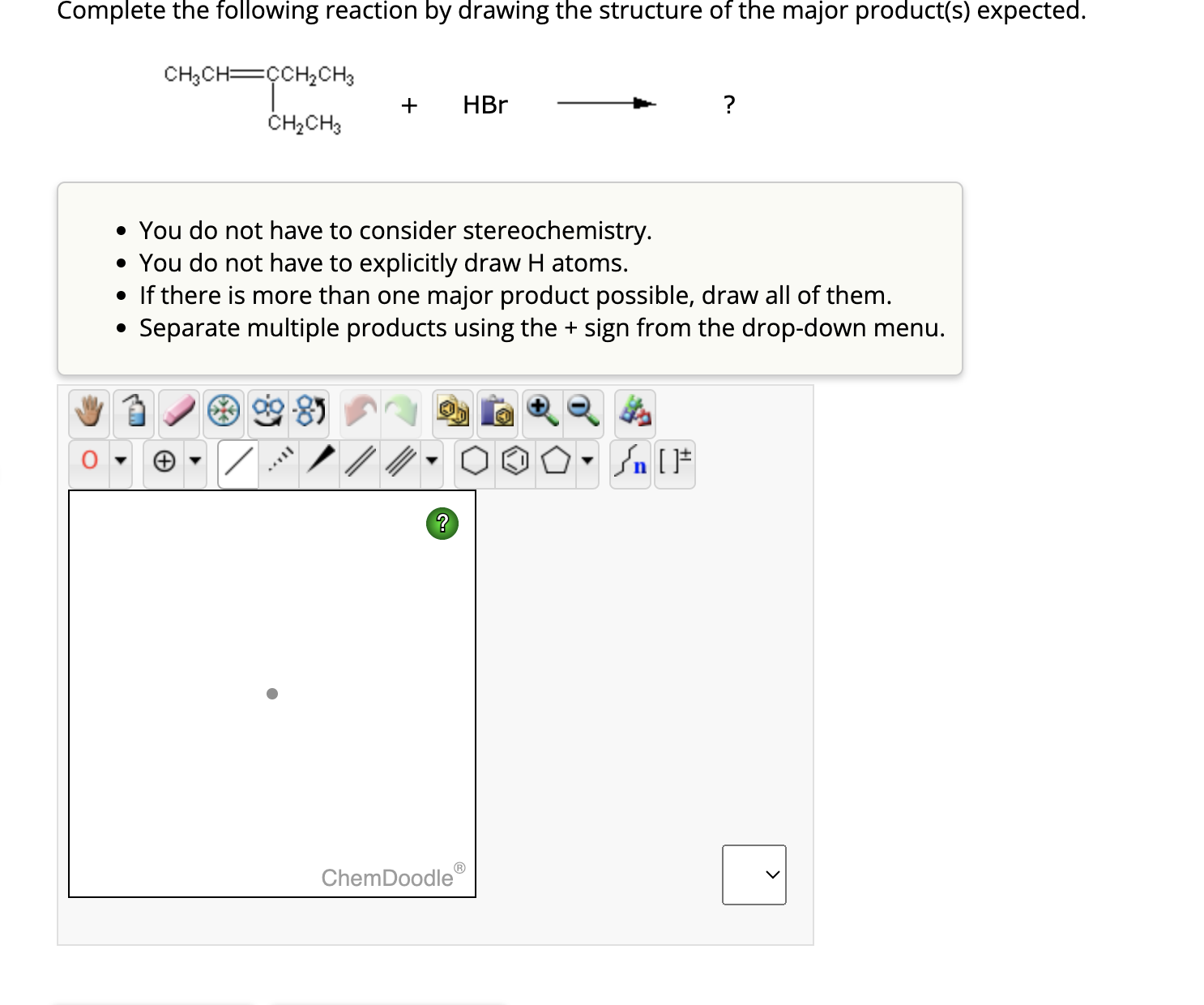
Task: Open the answer separator dropdown near ChemDoodle
Action: pos(753,875)
